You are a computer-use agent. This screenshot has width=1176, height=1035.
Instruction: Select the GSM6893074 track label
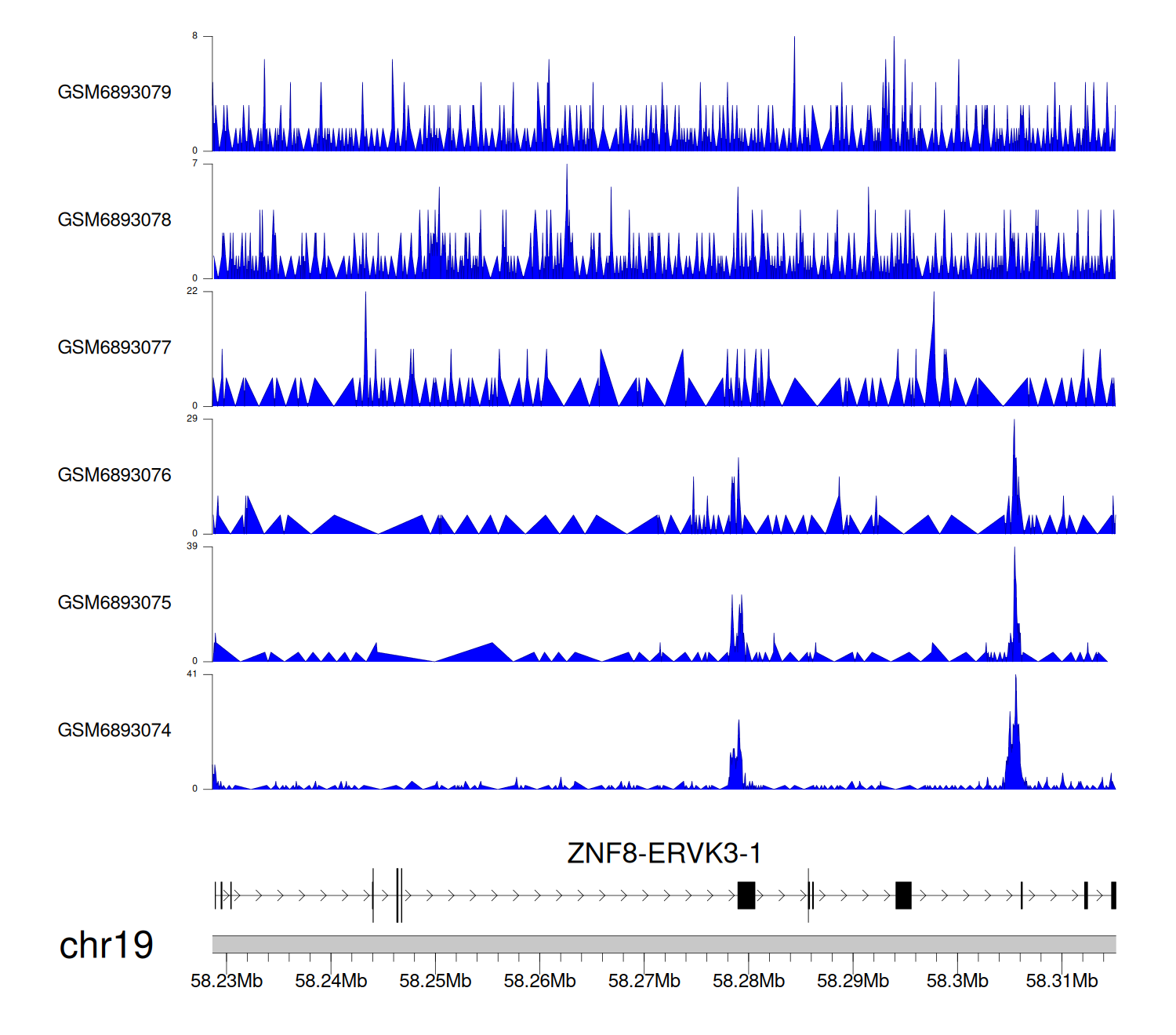click(x=114, y=731)
